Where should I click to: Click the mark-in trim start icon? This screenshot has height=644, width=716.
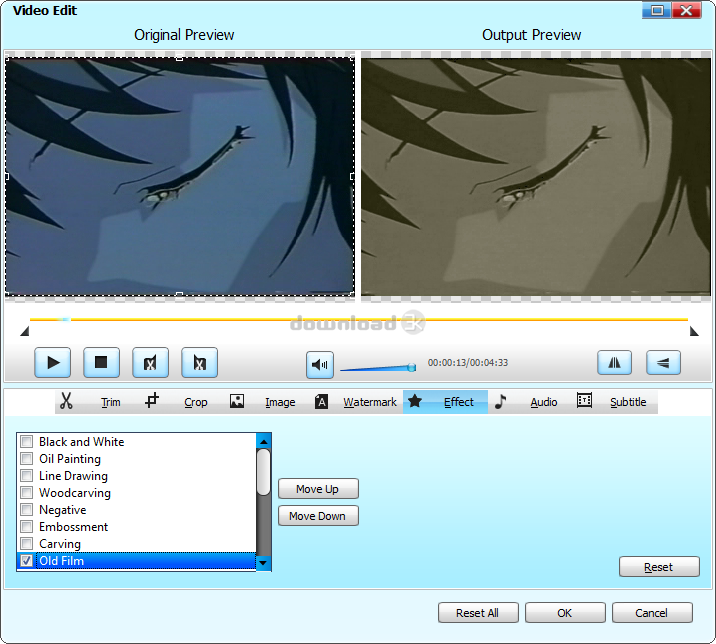click(x=150, y=362)
